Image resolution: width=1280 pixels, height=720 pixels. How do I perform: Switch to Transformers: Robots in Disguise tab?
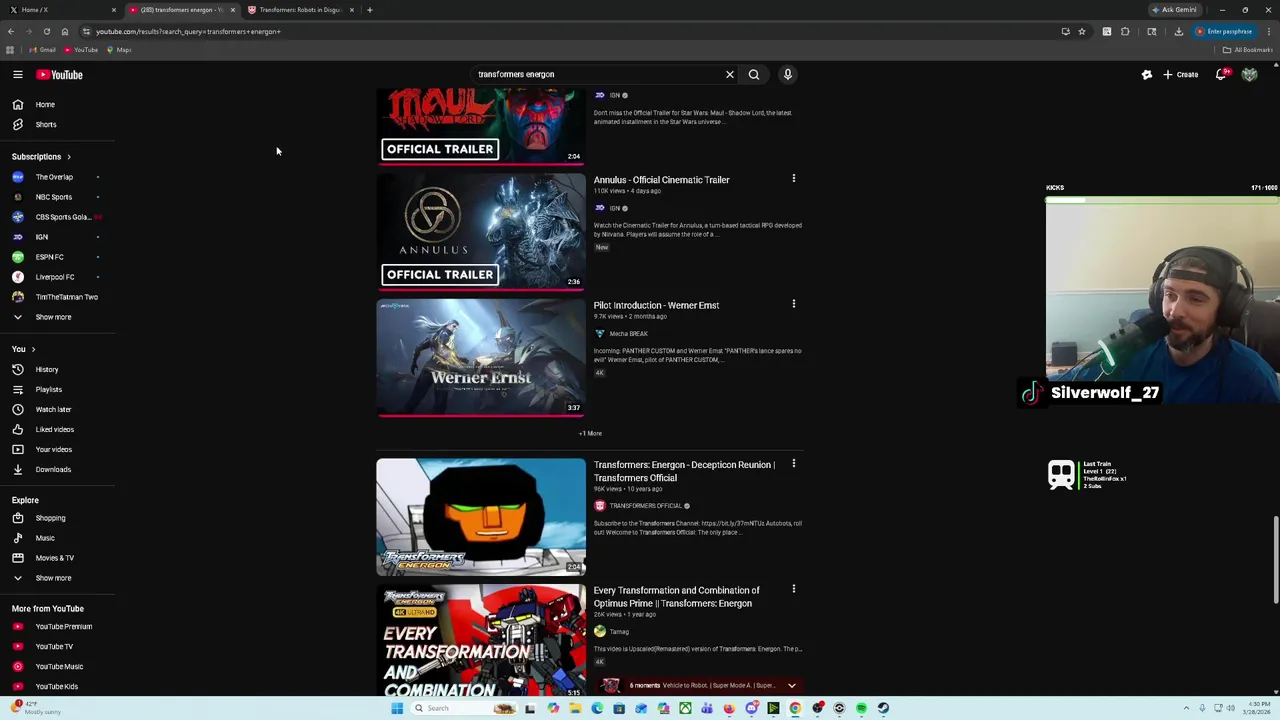point(300,10)
